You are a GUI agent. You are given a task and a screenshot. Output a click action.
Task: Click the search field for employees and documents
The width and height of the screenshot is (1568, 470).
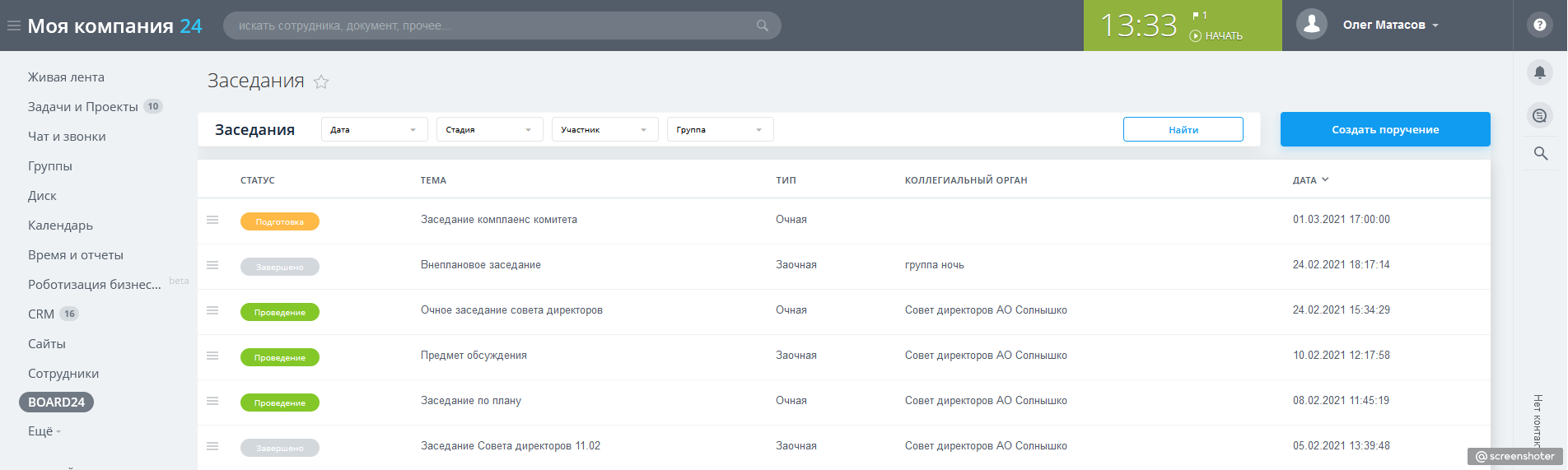[x=494, y=26]
